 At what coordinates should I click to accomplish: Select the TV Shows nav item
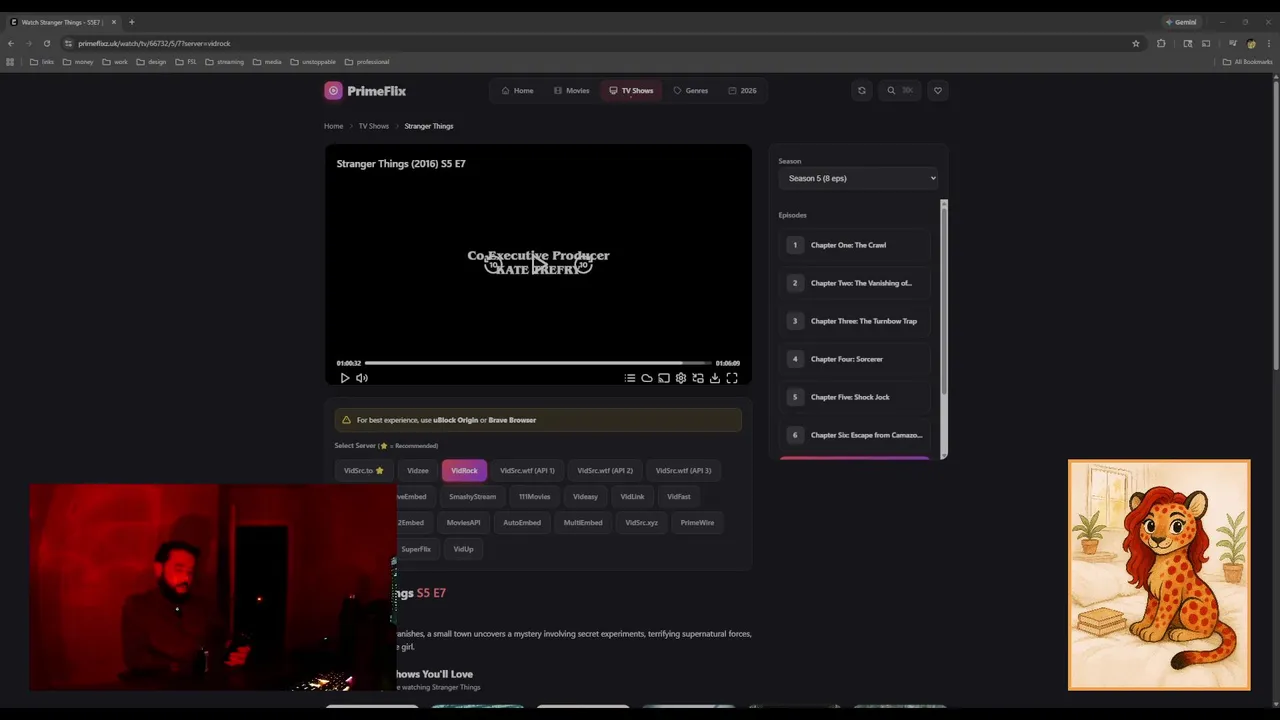coord(631,90)
